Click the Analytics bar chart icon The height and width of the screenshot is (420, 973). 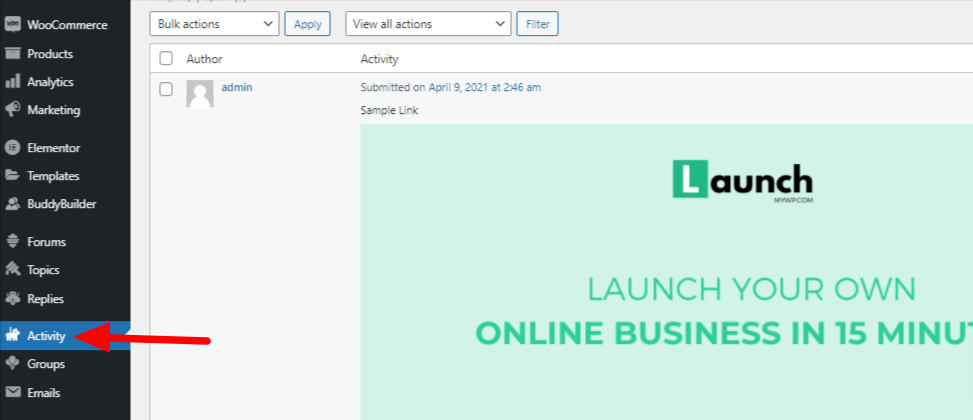(12, 82)
